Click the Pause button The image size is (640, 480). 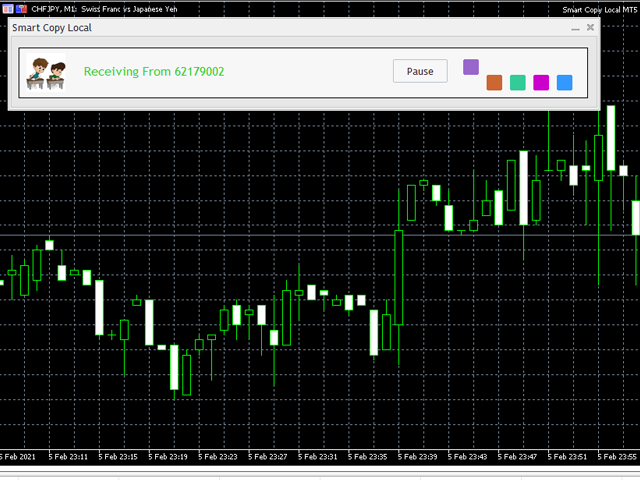click(x=420, y=71)
